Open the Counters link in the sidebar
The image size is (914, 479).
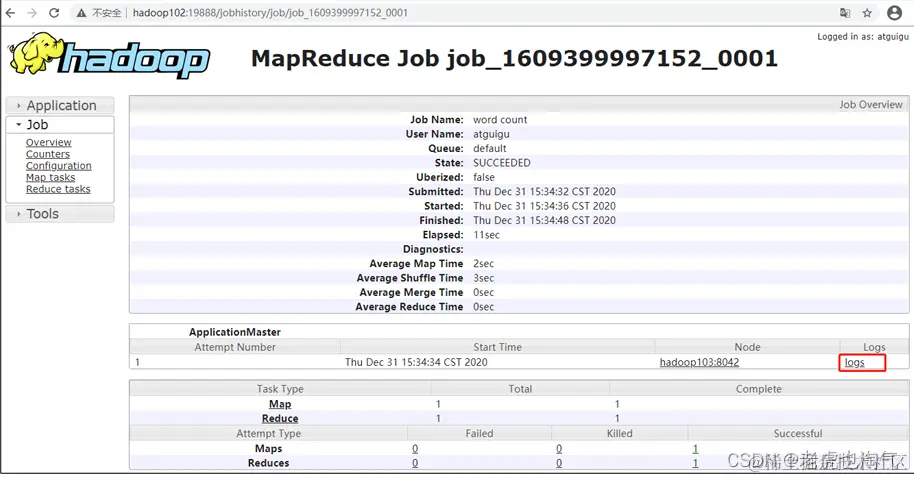click(48, 154)
